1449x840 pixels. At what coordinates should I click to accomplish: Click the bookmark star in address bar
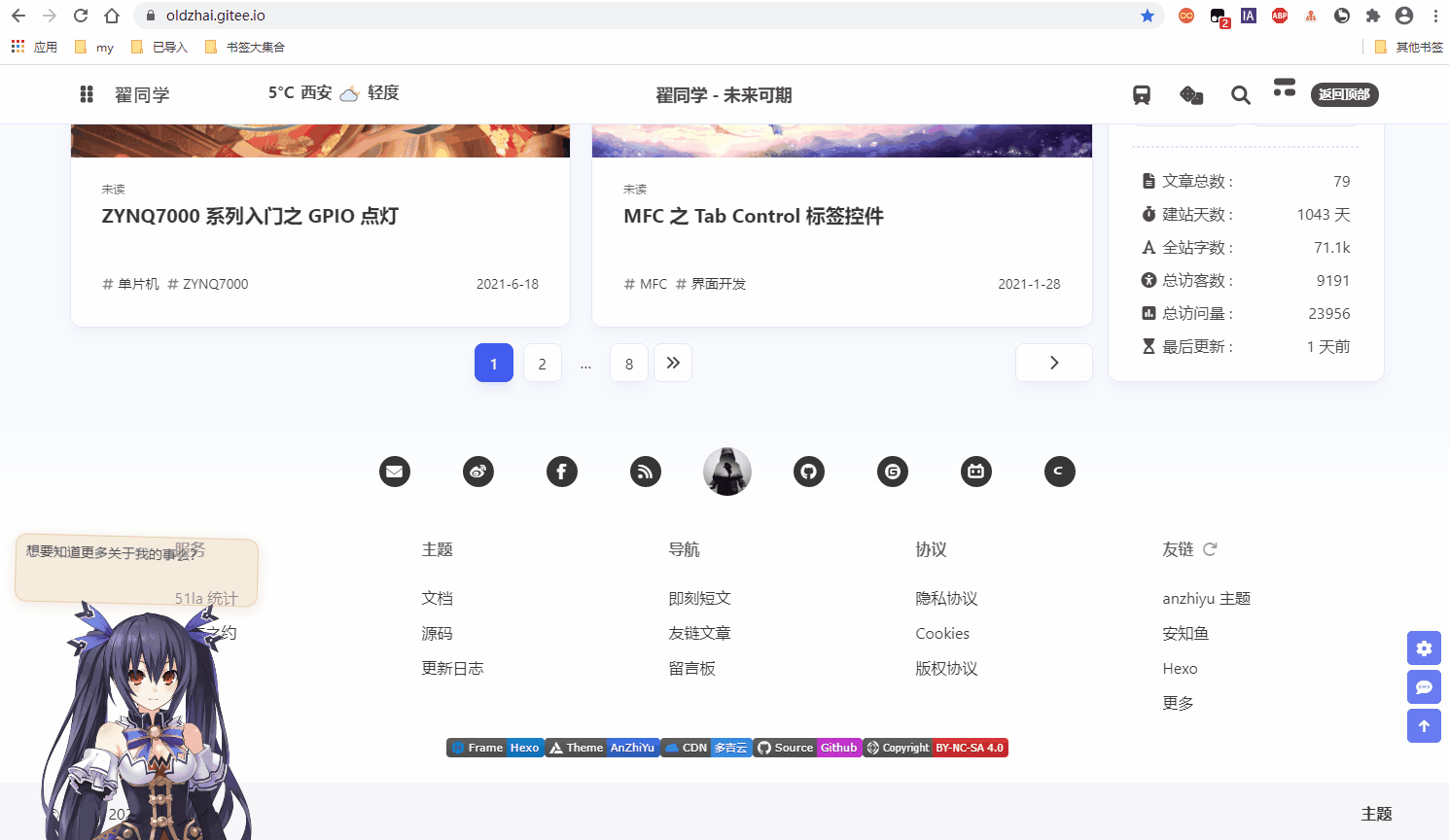(x=1148, y=16)
